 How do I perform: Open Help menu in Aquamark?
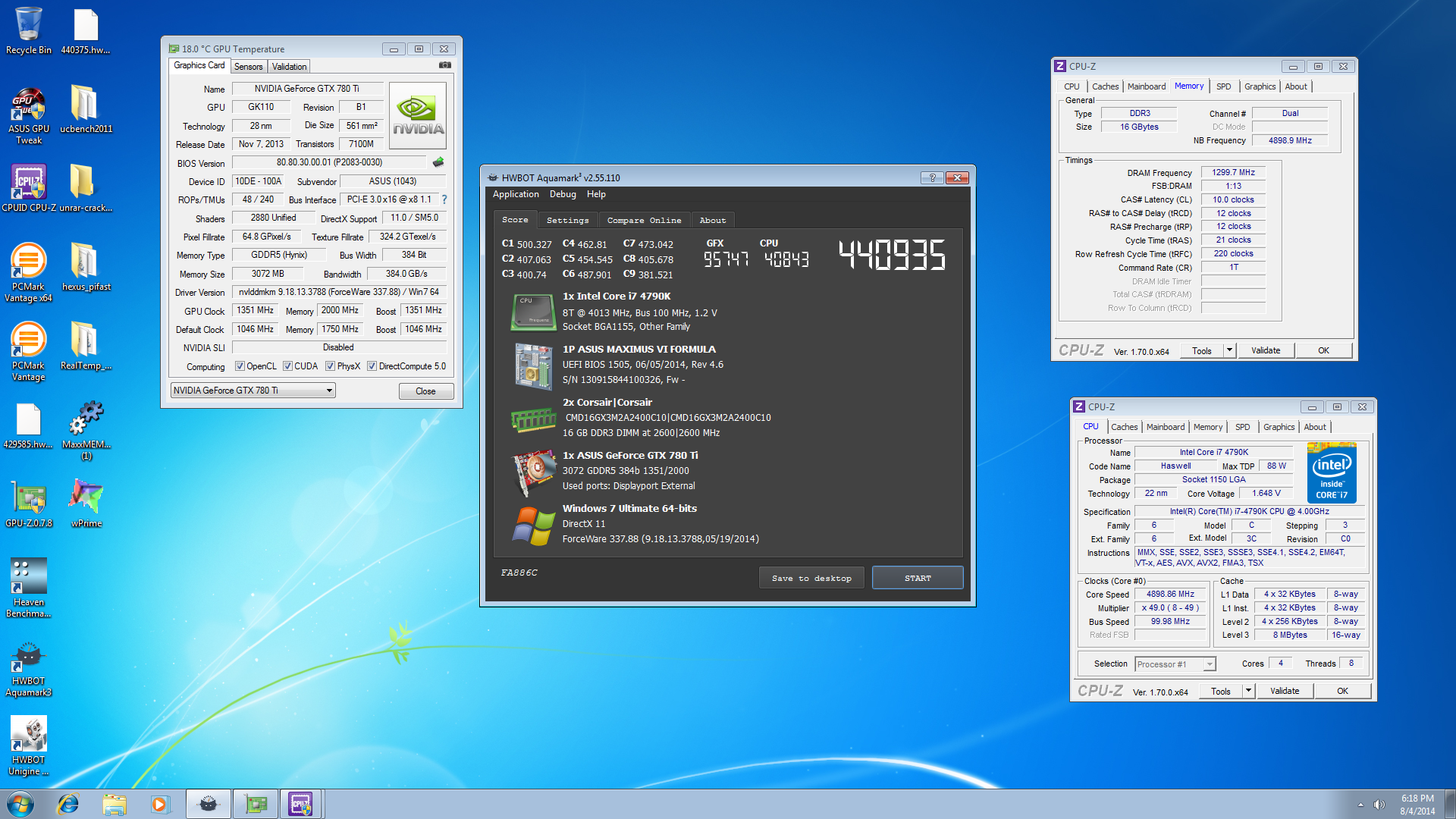click(596, 194)
